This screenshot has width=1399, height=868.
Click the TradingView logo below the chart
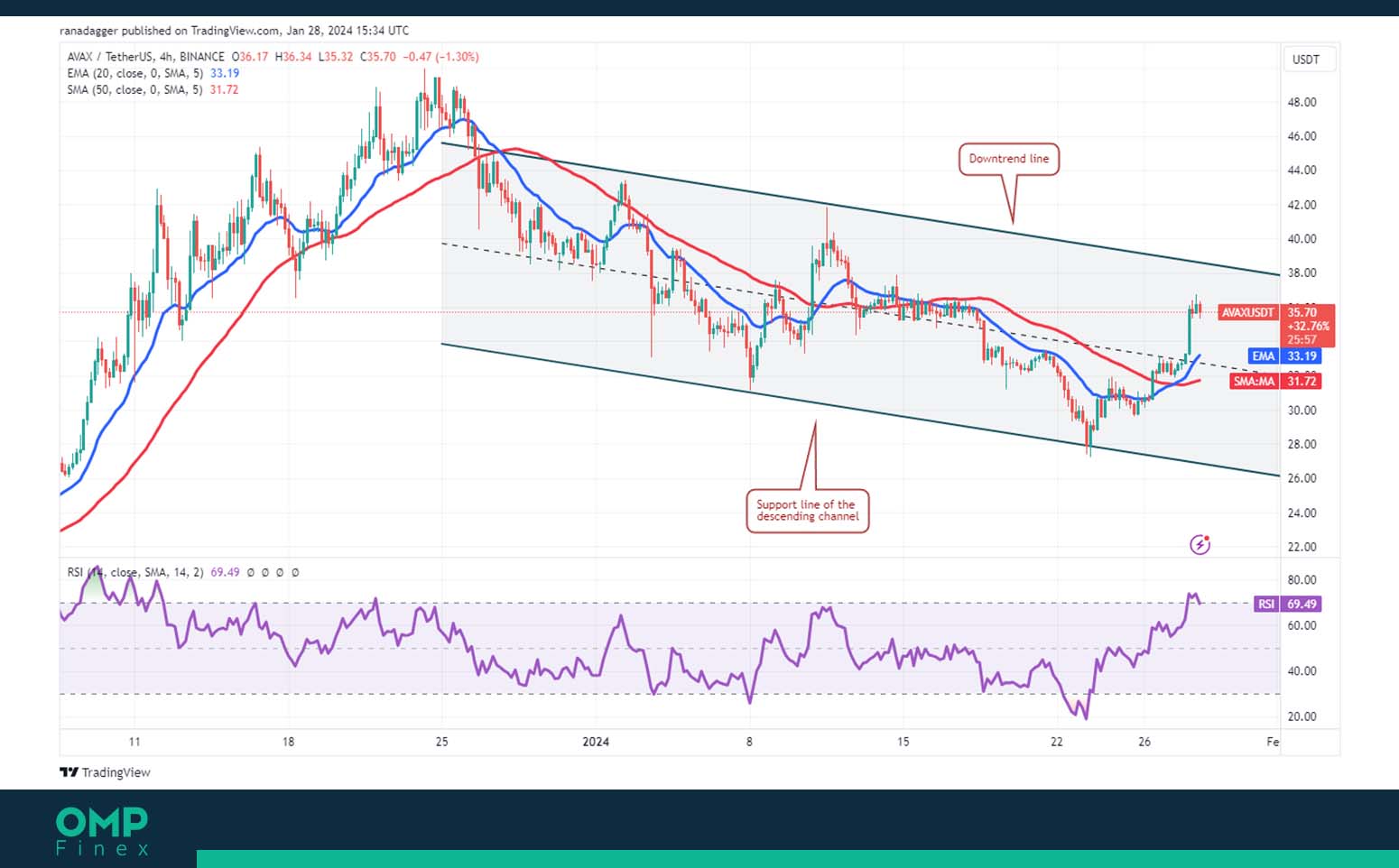point(105,772)
